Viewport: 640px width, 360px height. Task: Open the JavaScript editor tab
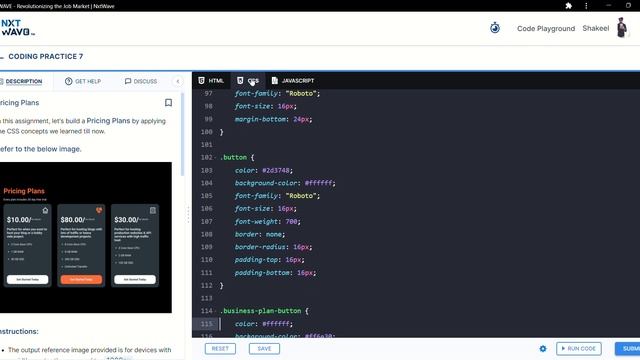293,81
